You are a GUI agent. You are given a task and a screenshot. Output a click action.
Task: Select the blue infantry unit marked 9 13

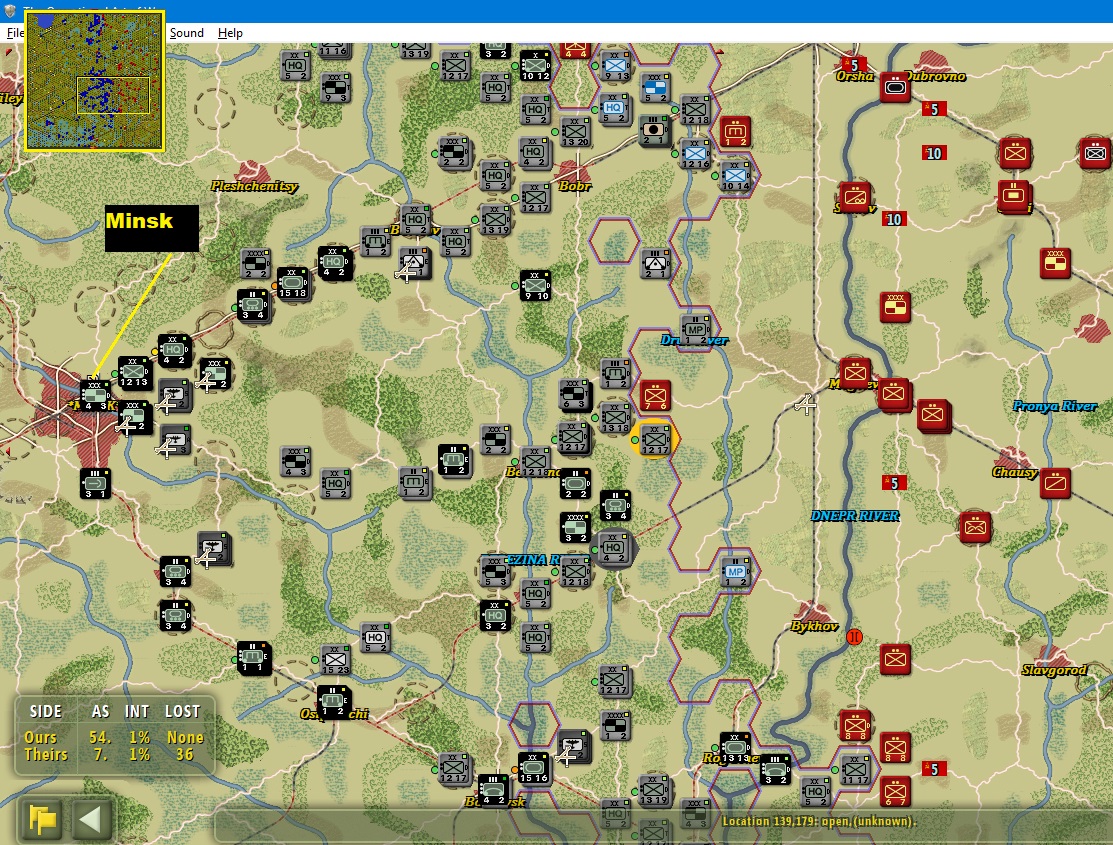[x=615, y=65]
